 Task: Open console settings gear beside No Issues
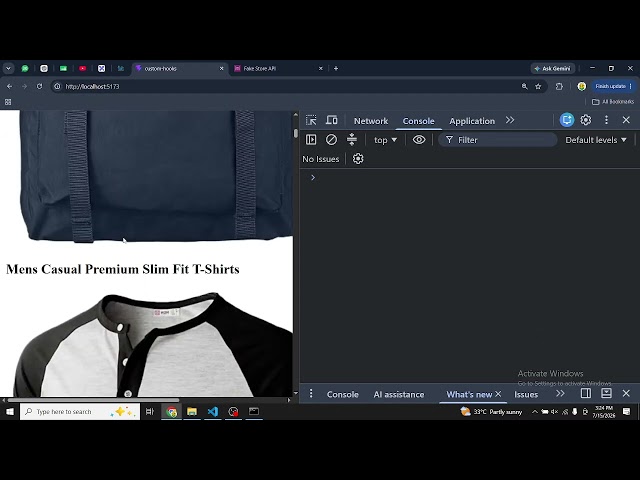click(358, 159)
